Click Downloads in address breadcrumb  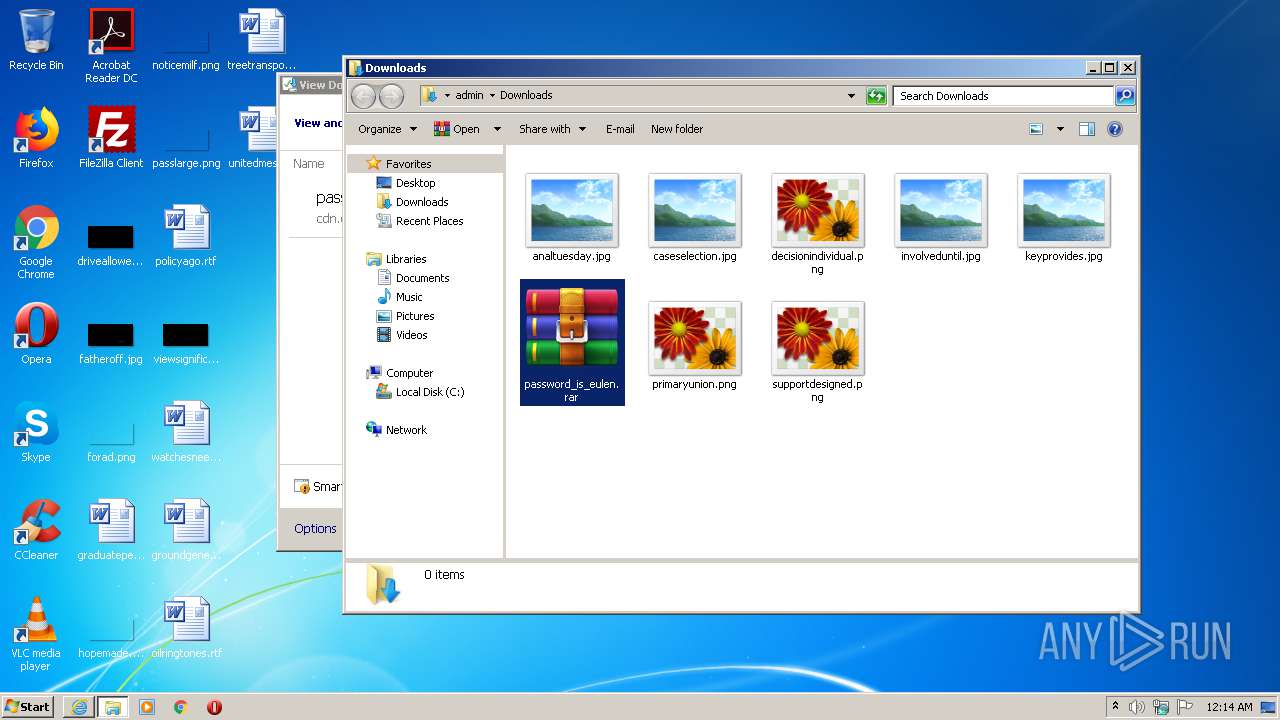coord(526,96)
